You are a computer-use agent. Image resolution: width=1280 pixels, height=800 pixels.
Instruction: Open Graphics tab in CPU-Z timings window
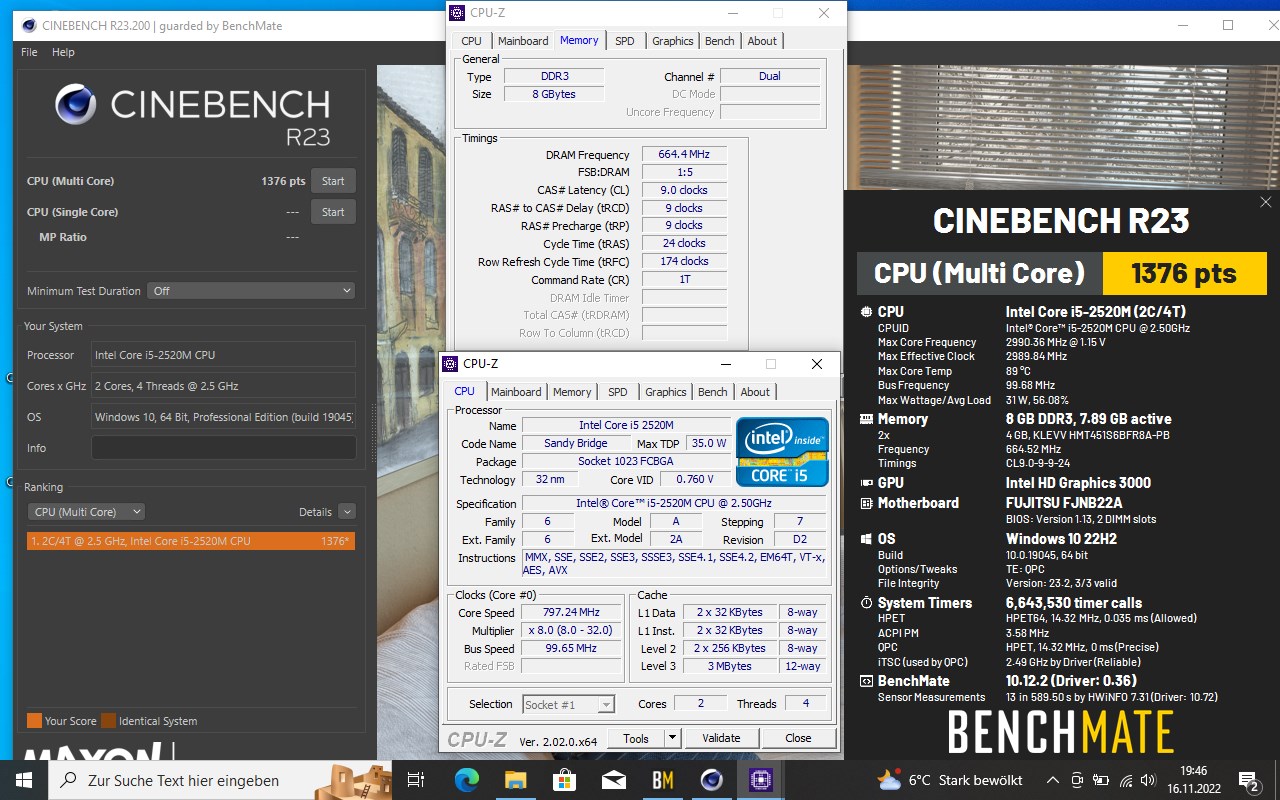coord(672,41)
